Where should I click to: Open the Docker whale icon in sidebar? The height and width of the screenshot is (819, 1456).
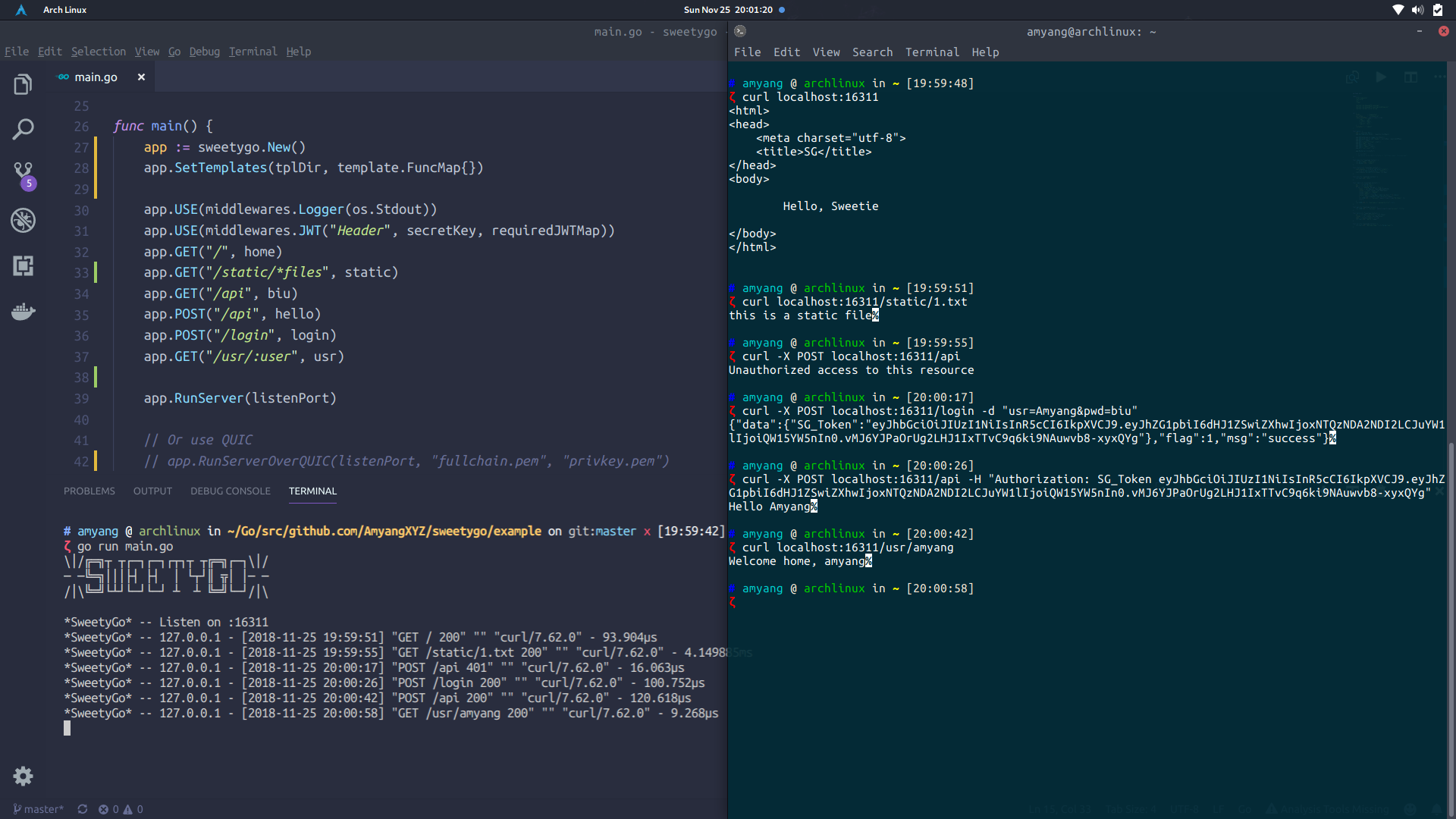point(23,311)
